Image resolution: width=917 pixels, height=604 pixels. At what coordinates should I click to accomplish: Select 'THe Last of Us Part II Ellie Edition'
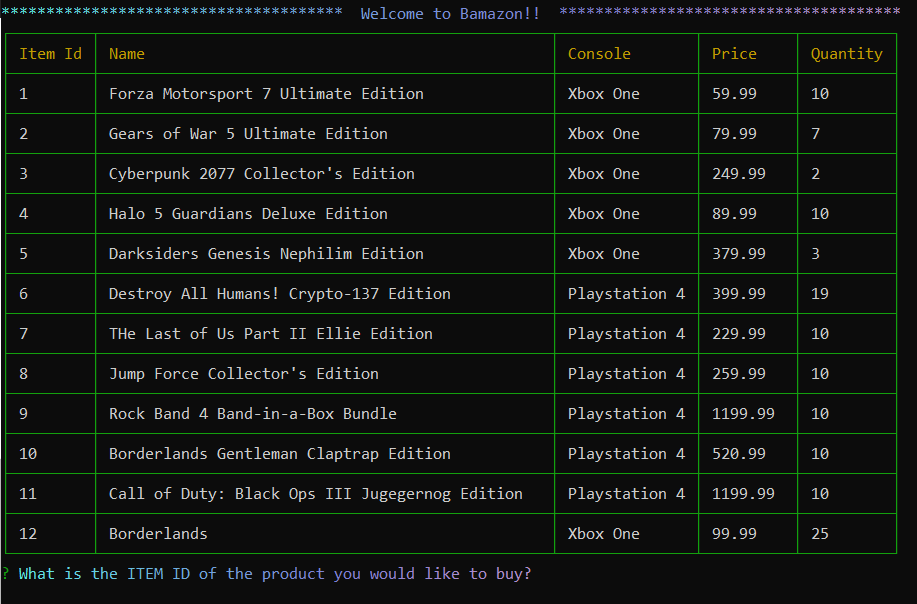coord(271,334)
